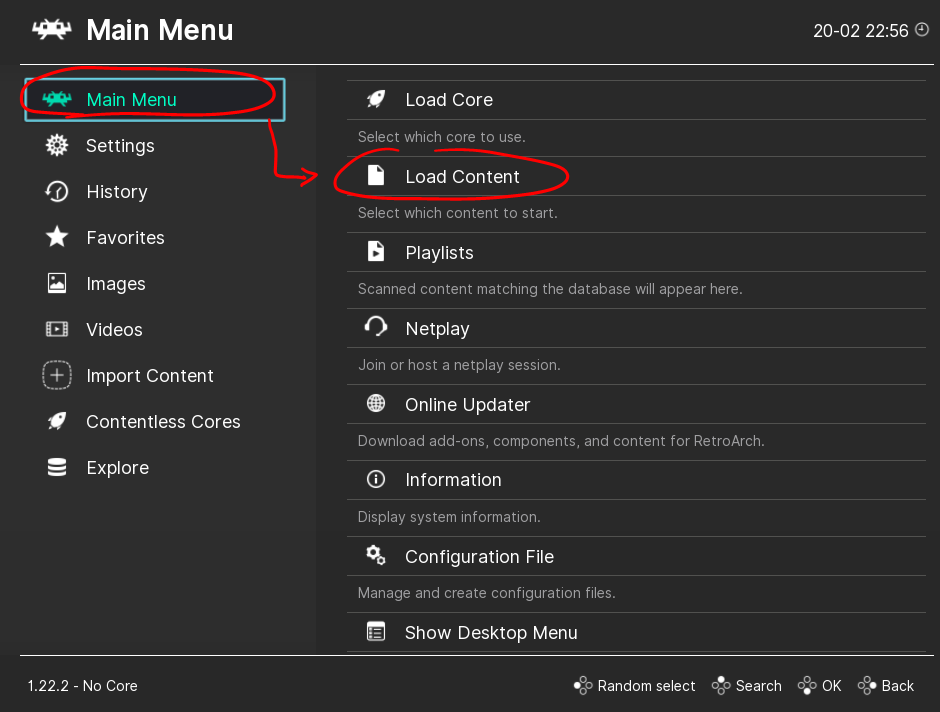This screenshot has width=940, height=712.
Task: Open Contentless Cores from the sidebar
Action: 56,421
